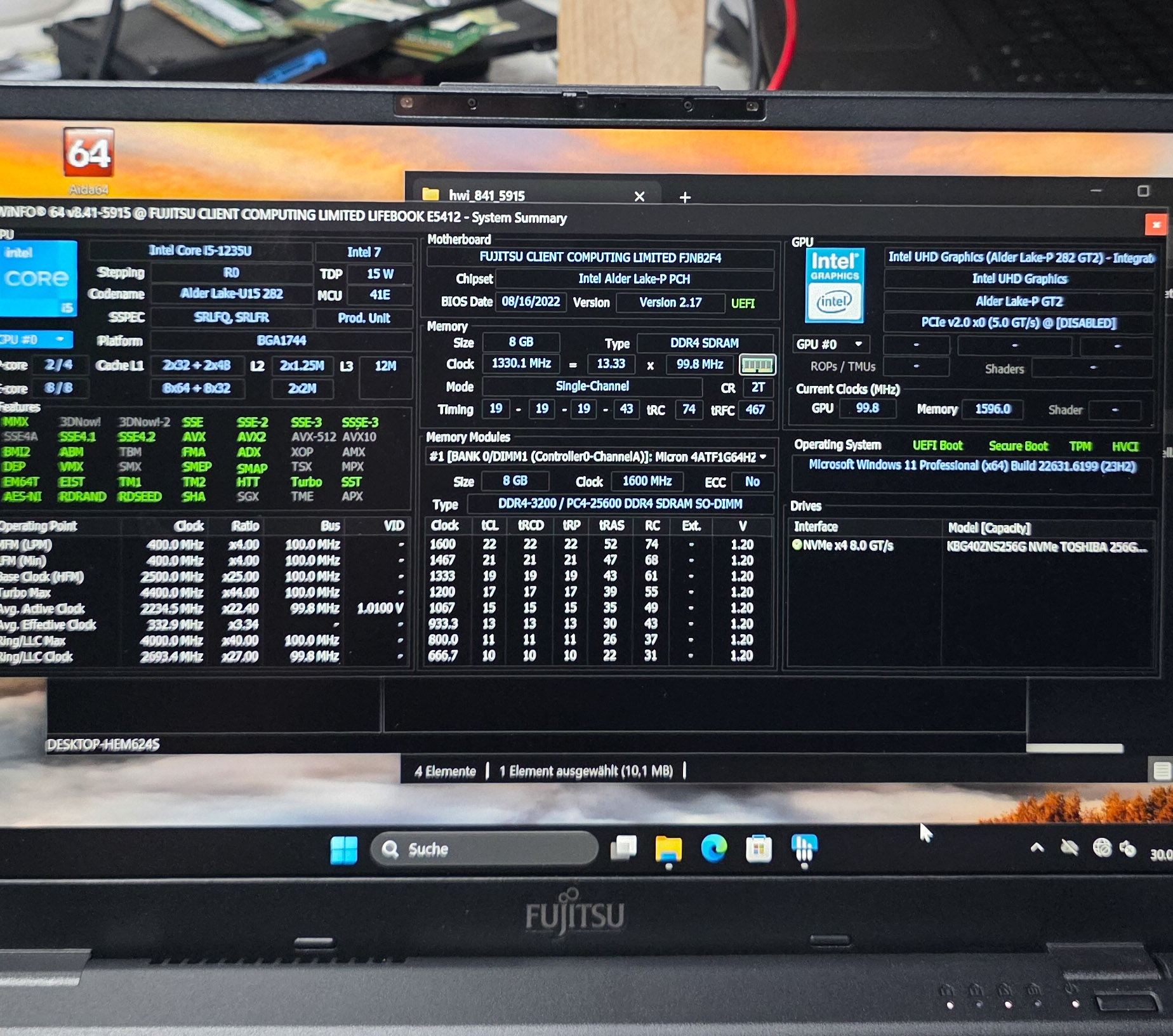Screen dimensions: 1173x1036
Task: Close the hwi_841_5915 File Explorer tab
Action: [x=639, y=197]
